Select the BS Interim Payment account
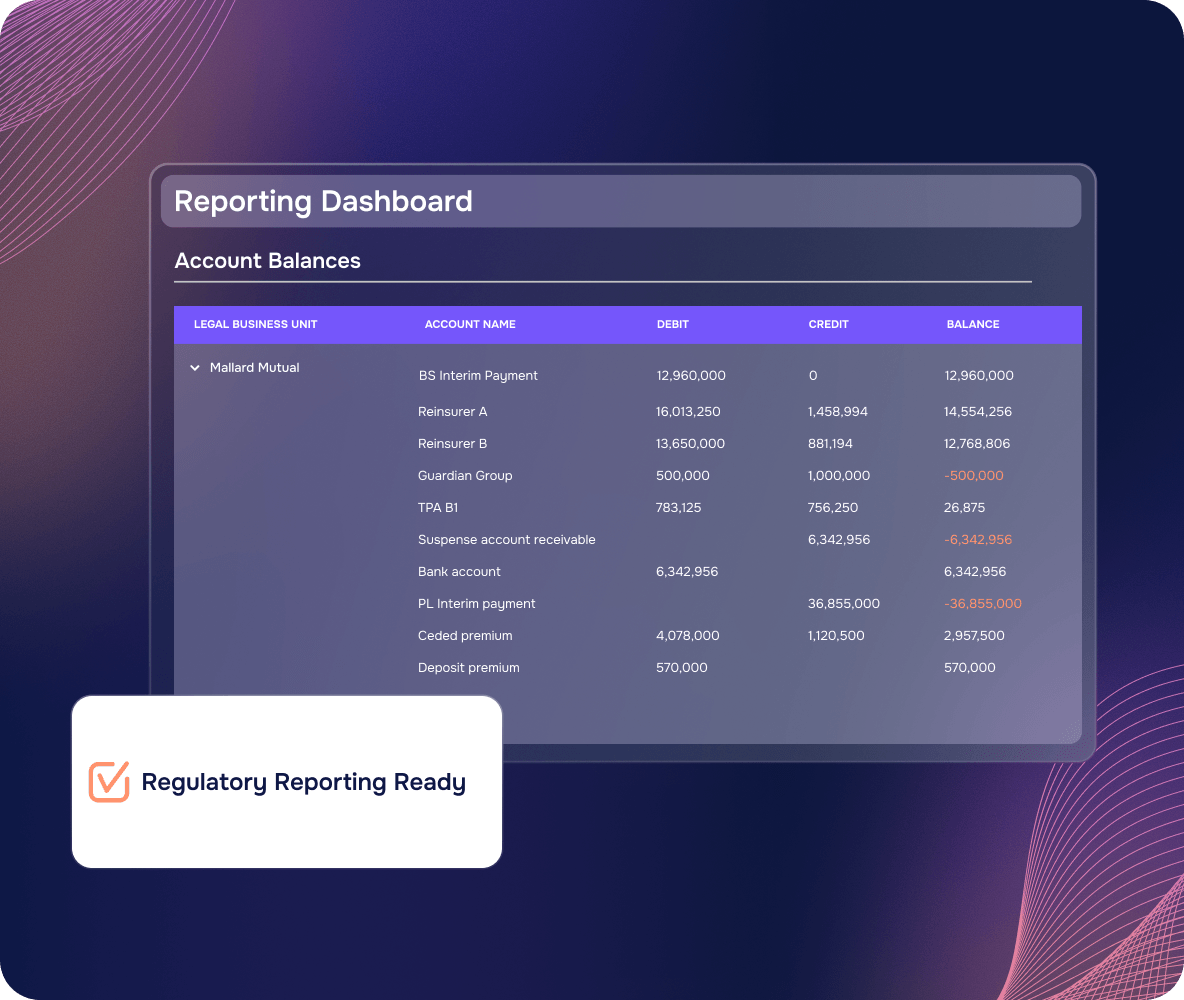Viewport: 1184px width, 1000px height. (x=478, y=376)
